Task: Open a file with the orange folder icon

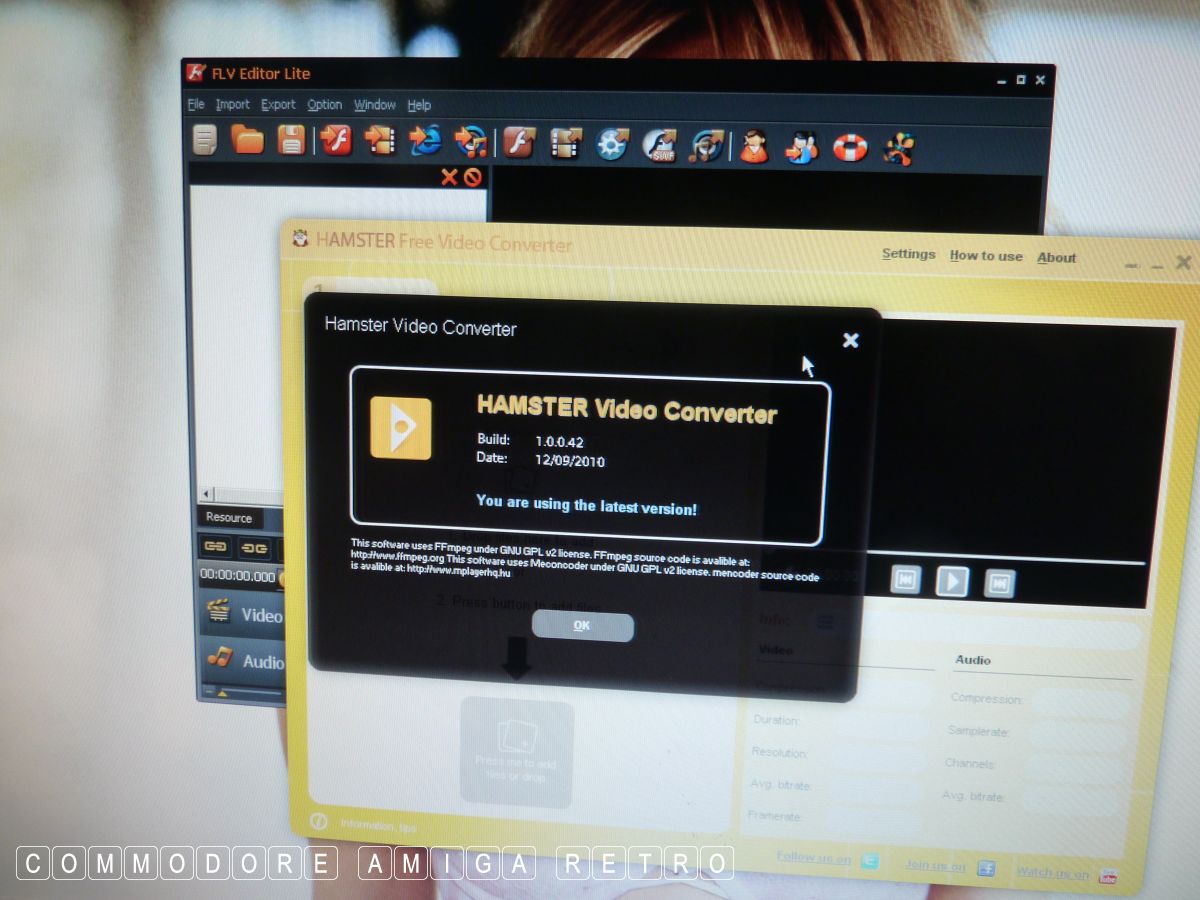Action: [248, 140]
